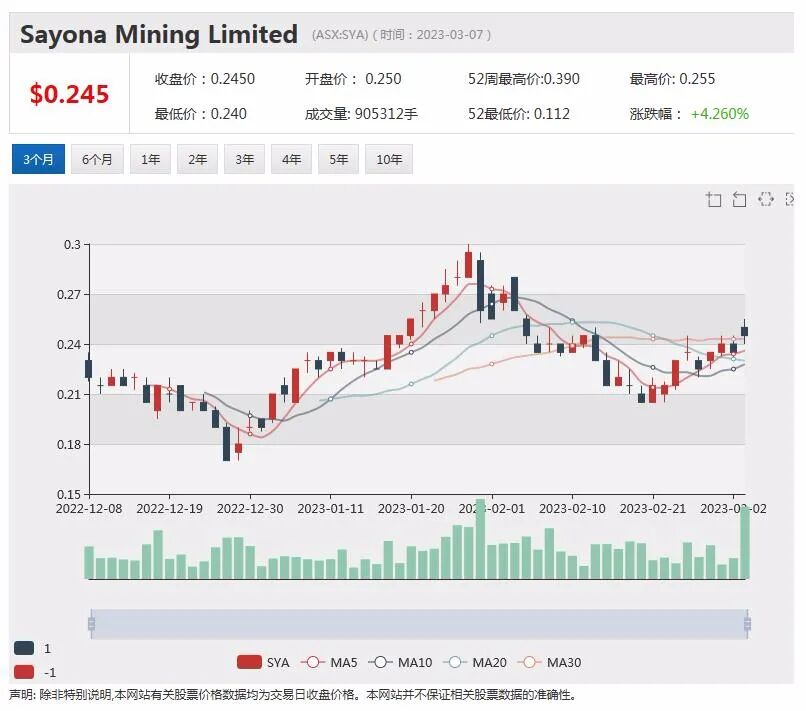Viewport: 806px width, 711px height.
Task: Activate the area zoom tool icon
Action: click(x=713, y=199)
